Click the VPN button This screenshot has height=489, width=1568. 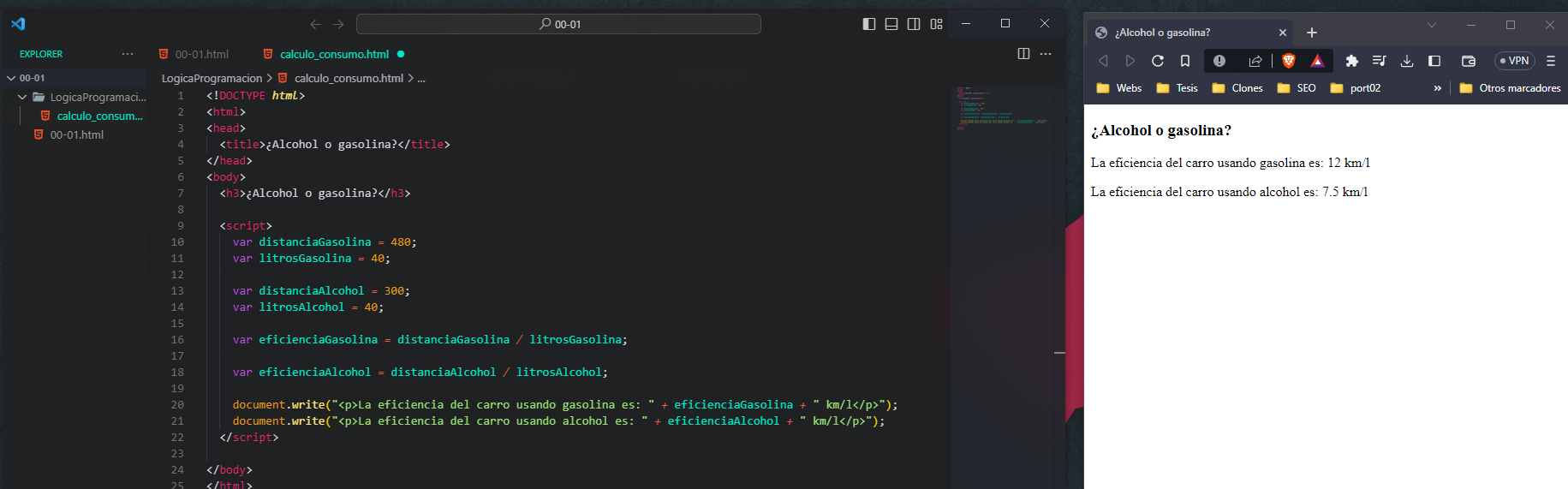point(1514,61)
